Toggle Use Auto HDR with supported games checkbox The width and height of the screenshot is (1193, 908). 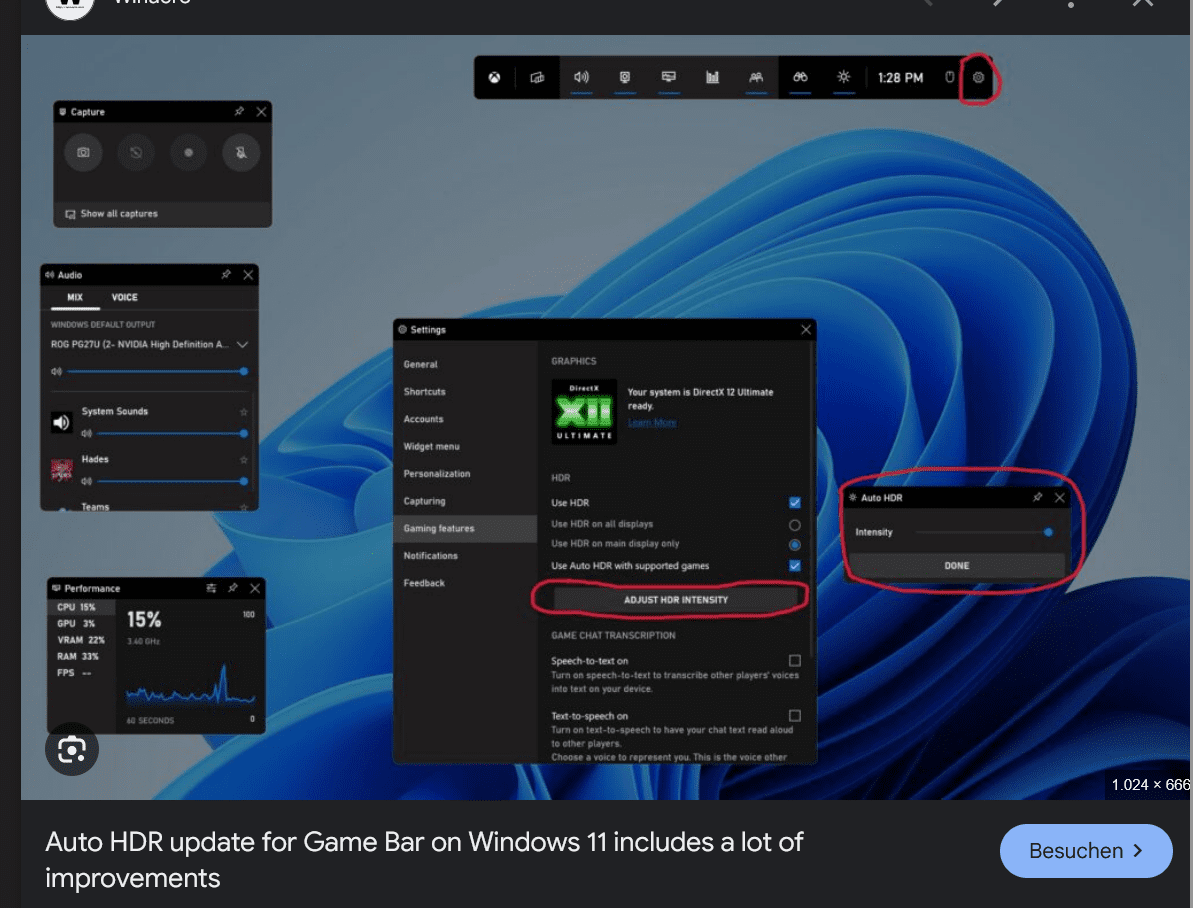794,566
